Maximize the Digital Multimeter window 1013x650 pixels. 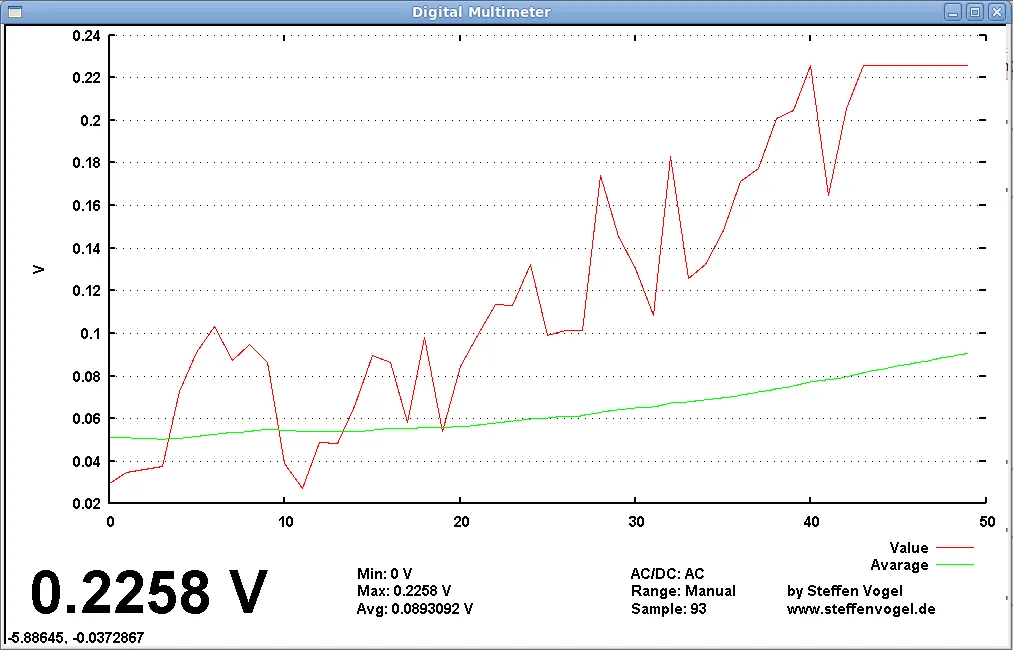pos(975,12)
